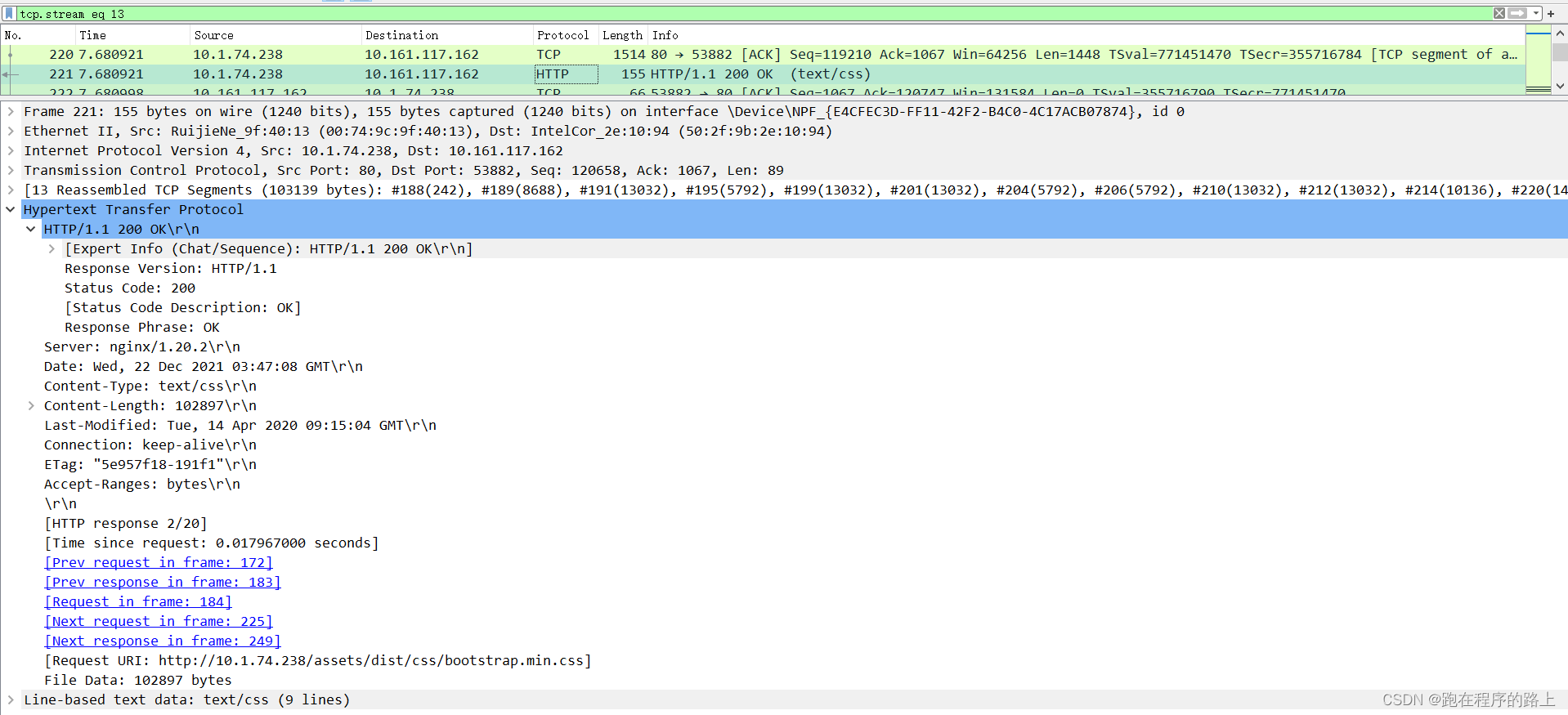Click destination 10.161.117.162 in packet 220
Image resolution: width=1568 pixels, height=715 pixels.
(422, 55)
